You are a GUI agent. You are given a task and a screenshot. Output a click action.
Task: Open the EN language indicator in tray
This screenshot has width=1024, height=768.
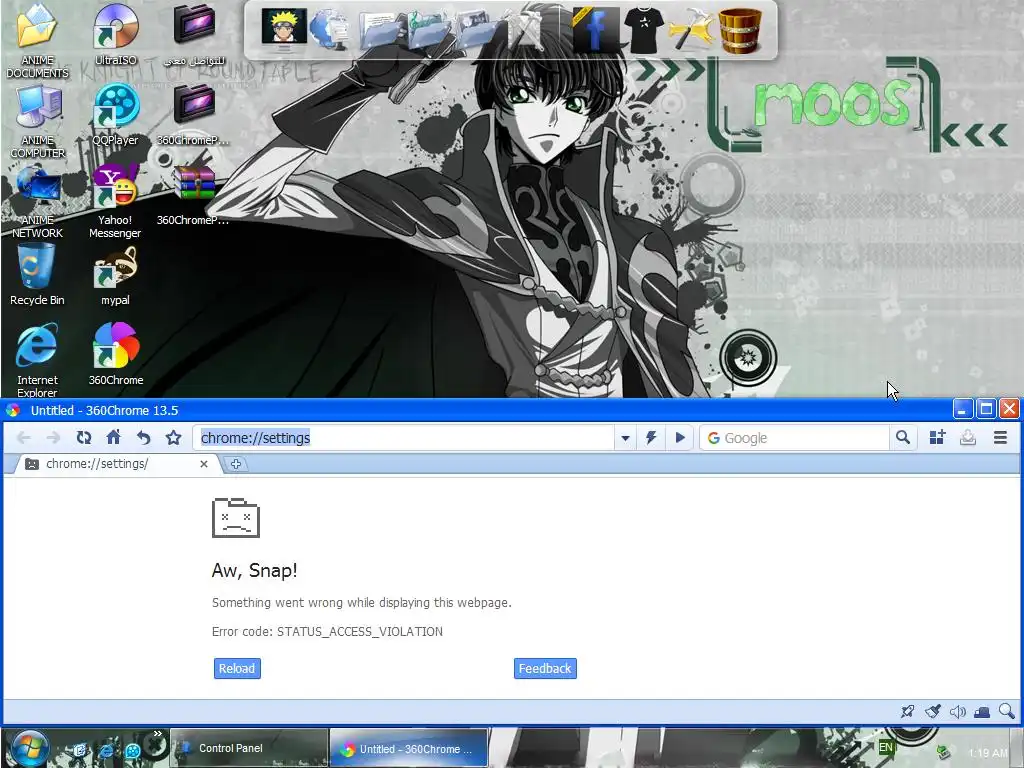[886, 747]
